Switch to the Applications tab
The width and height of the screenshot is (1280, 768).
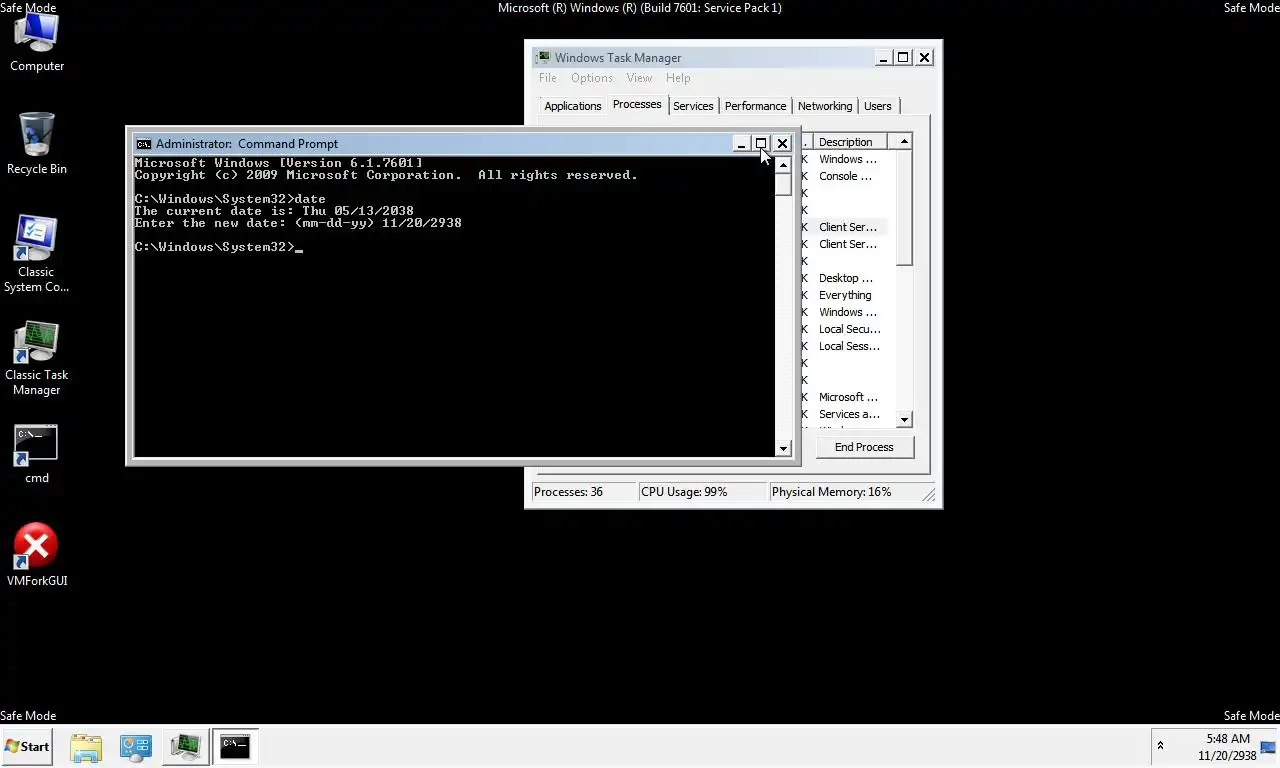coord(573,106)
